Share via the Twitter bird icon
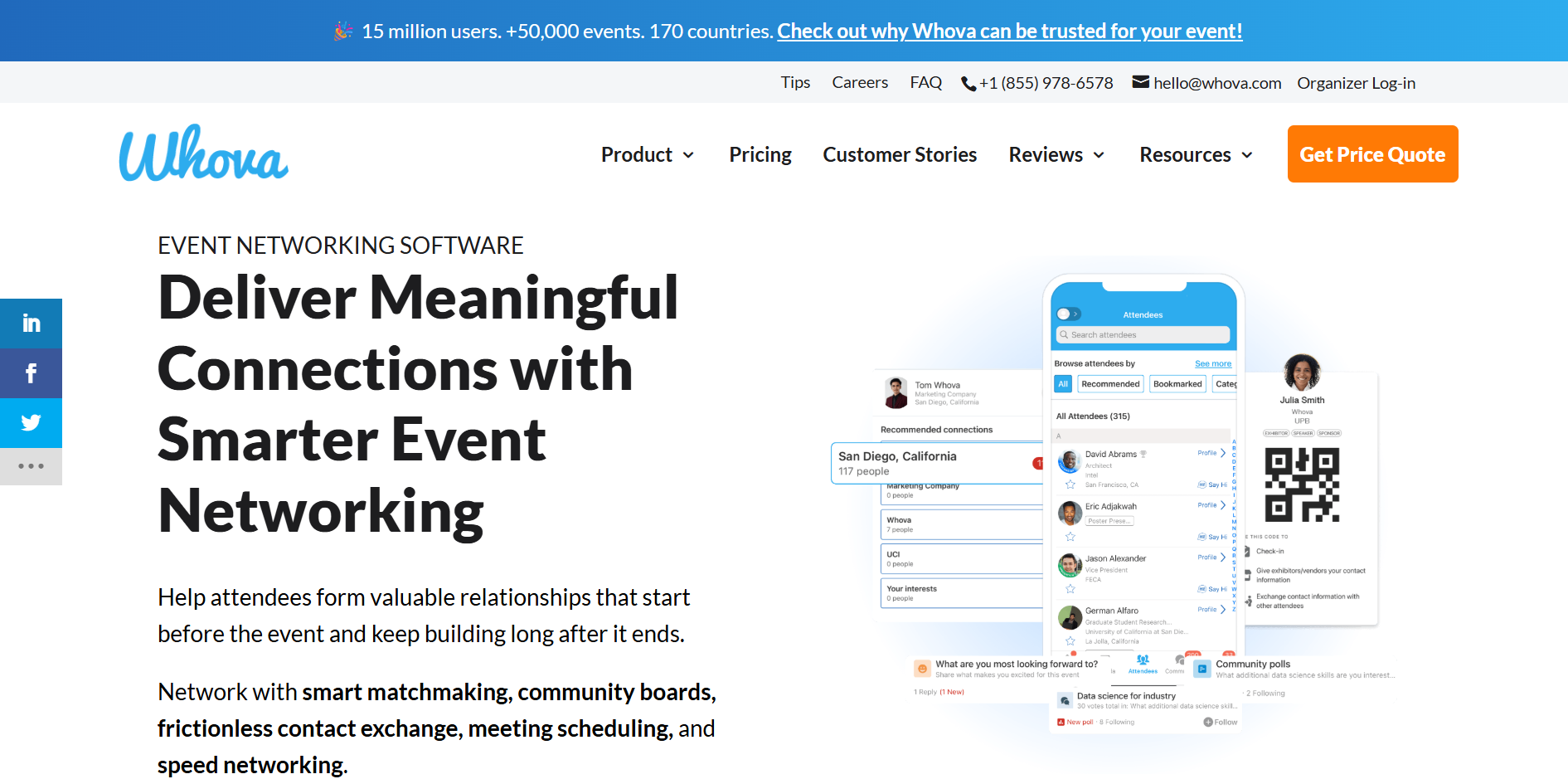1568x779 pixels. [x=31, y=423]
